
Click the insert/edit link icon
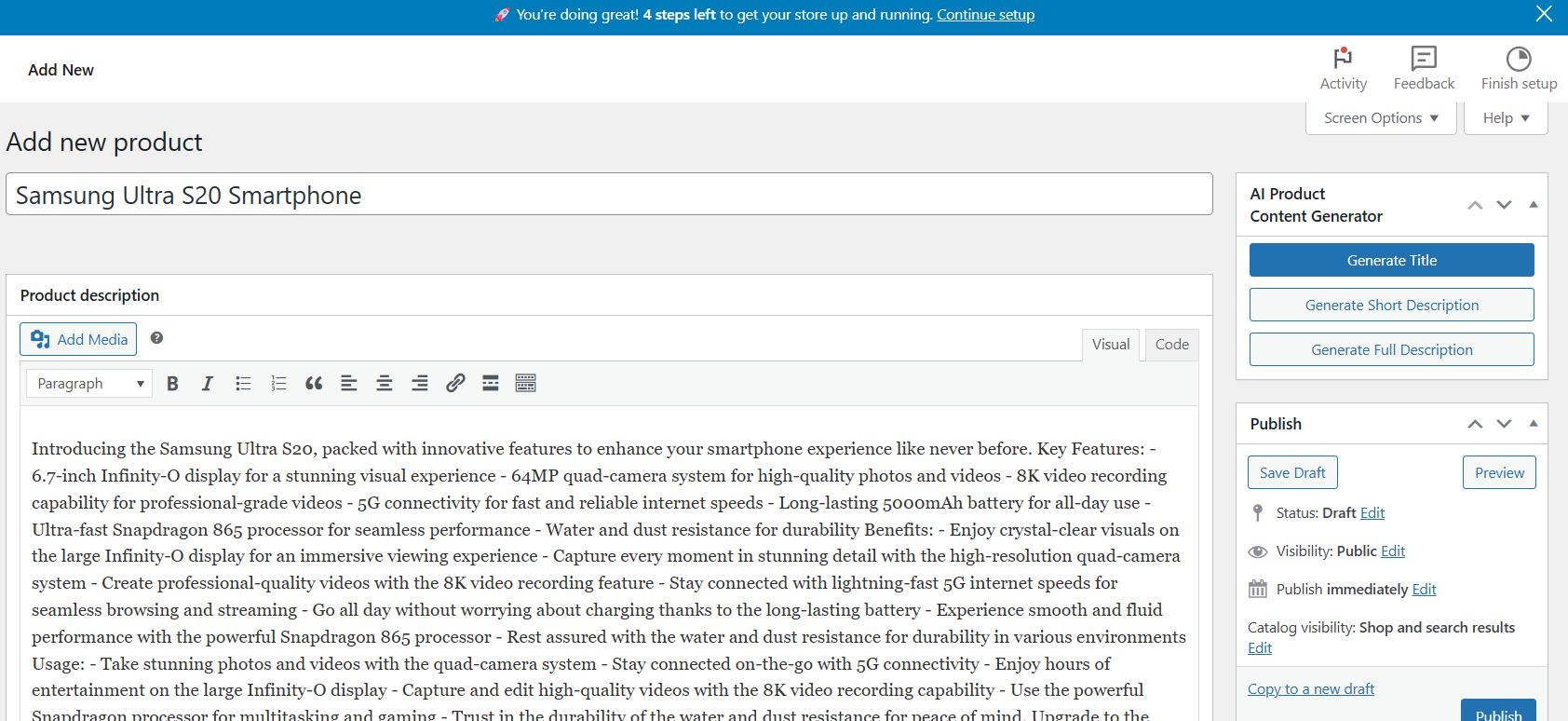pos(455,384)
